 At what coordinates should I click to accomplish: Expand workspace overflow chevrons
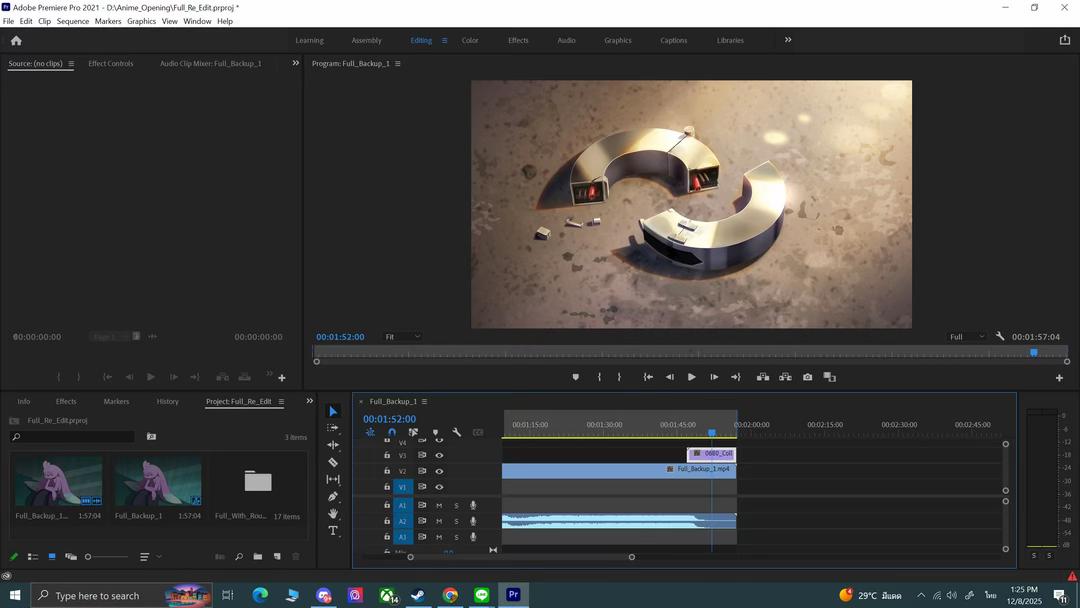(788, 40)
